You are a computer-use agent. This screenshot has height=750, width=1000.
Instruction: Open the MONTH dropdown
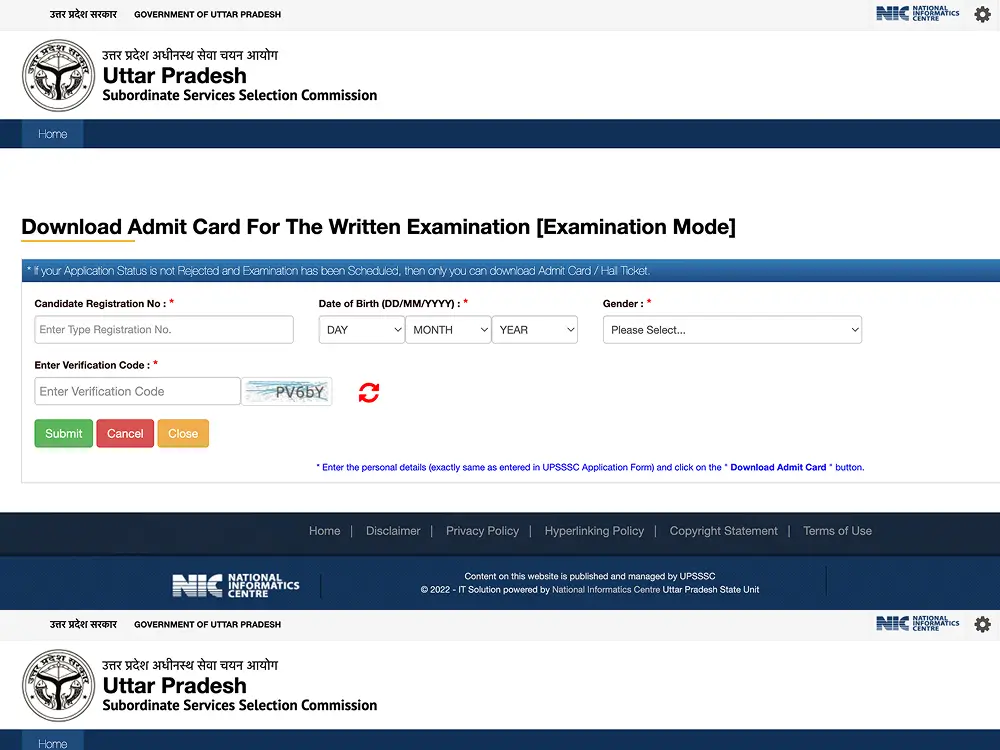tap(448, 330)
